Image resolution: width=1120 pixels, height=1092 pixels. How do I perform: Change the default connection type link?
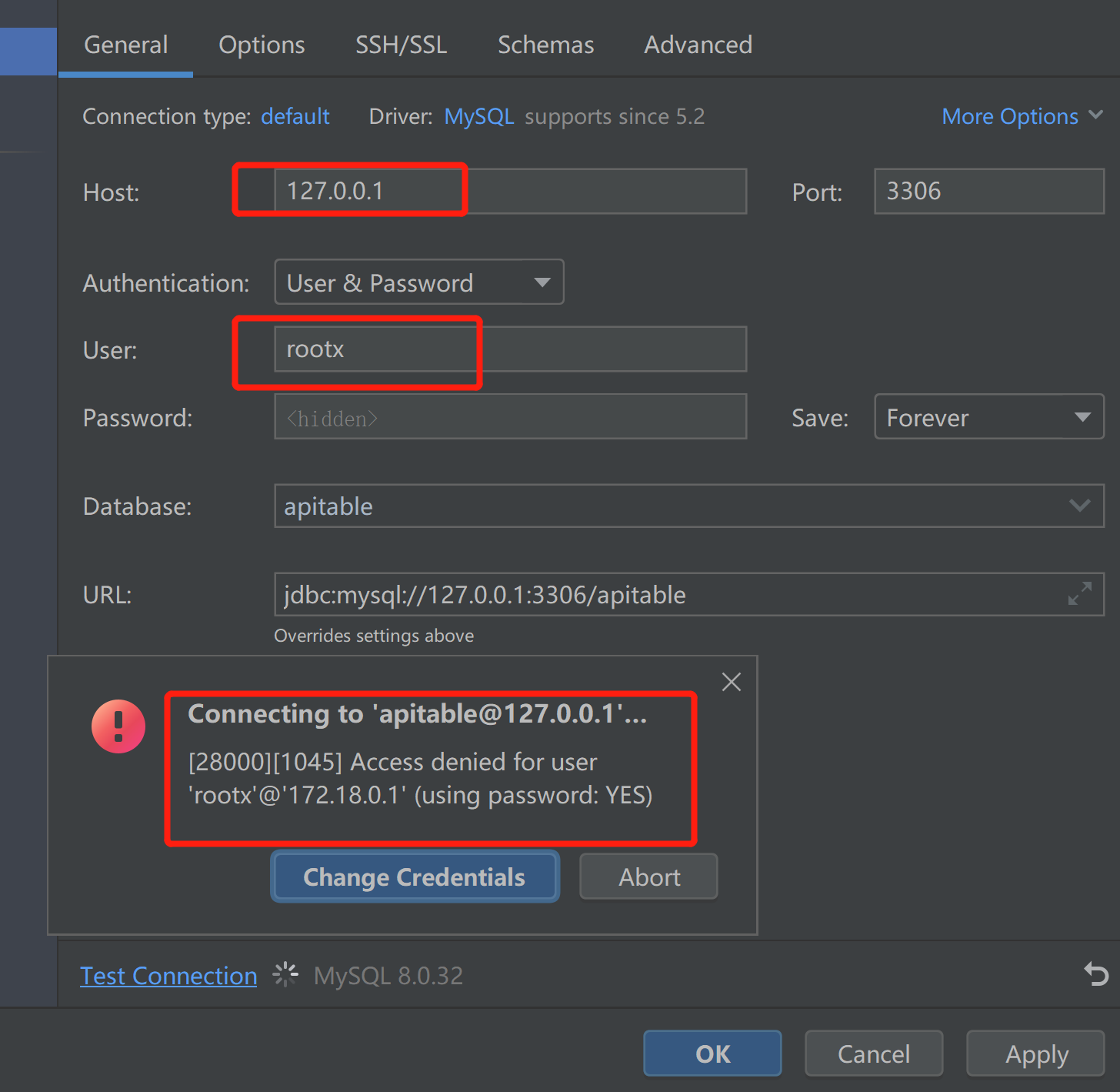pos(295,116)
